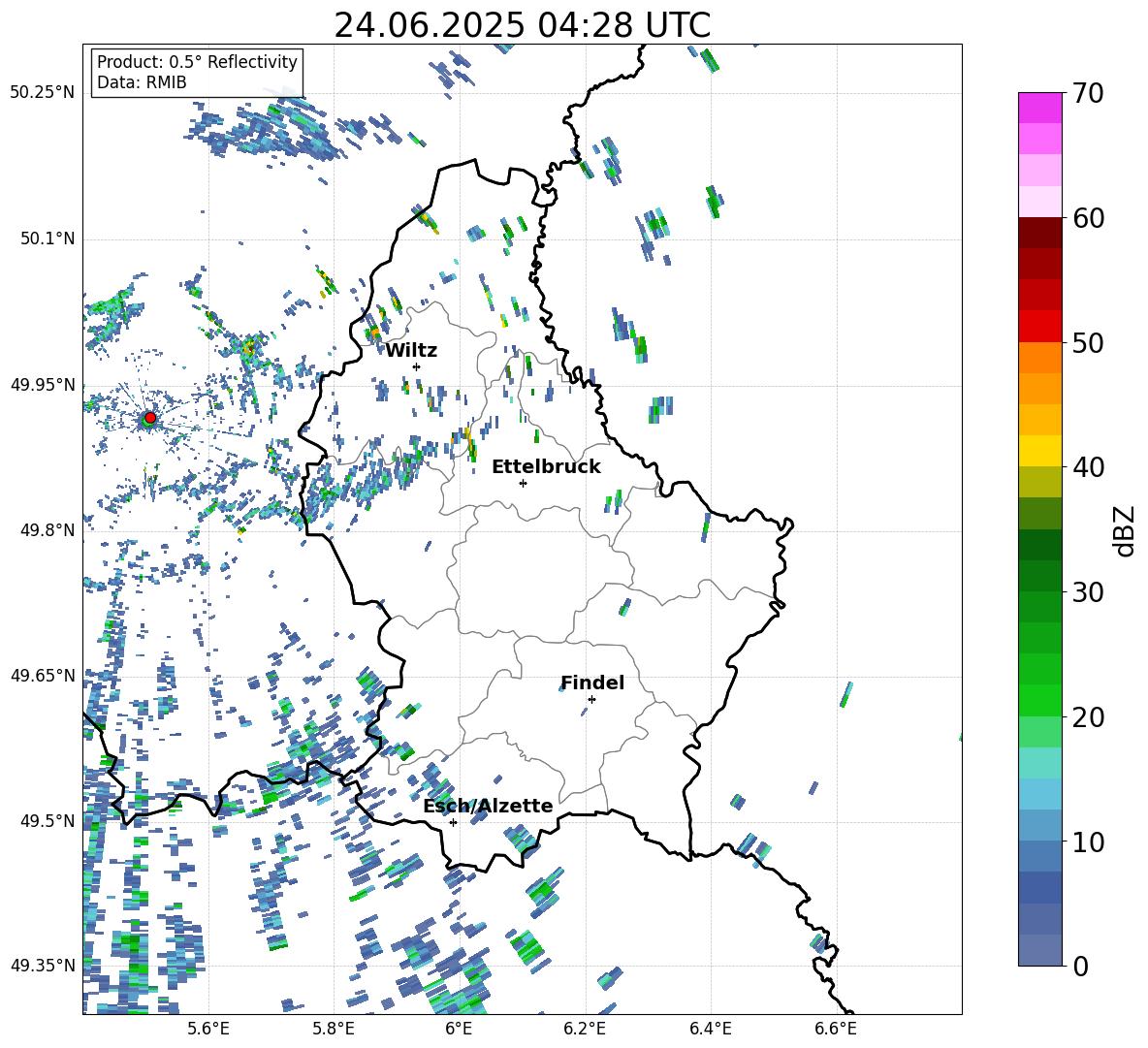The image size is (1148, 1048).
Task: Click the light blue colorbar segment above 10
Action: point(1039,794)
